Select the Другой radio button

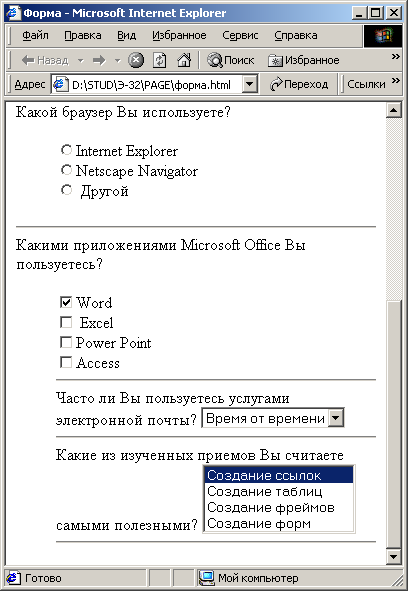click(x=66, y=190)
